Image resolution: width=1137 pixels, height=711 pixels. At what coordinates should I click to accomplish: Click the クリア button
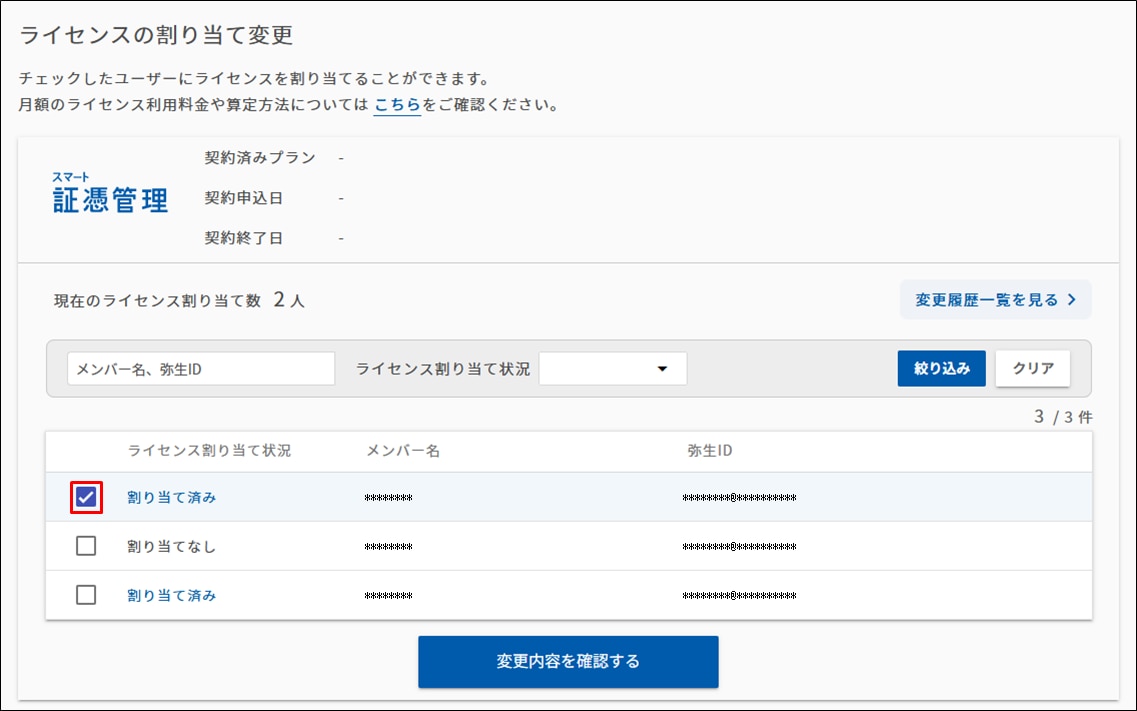coord(1032,369)
